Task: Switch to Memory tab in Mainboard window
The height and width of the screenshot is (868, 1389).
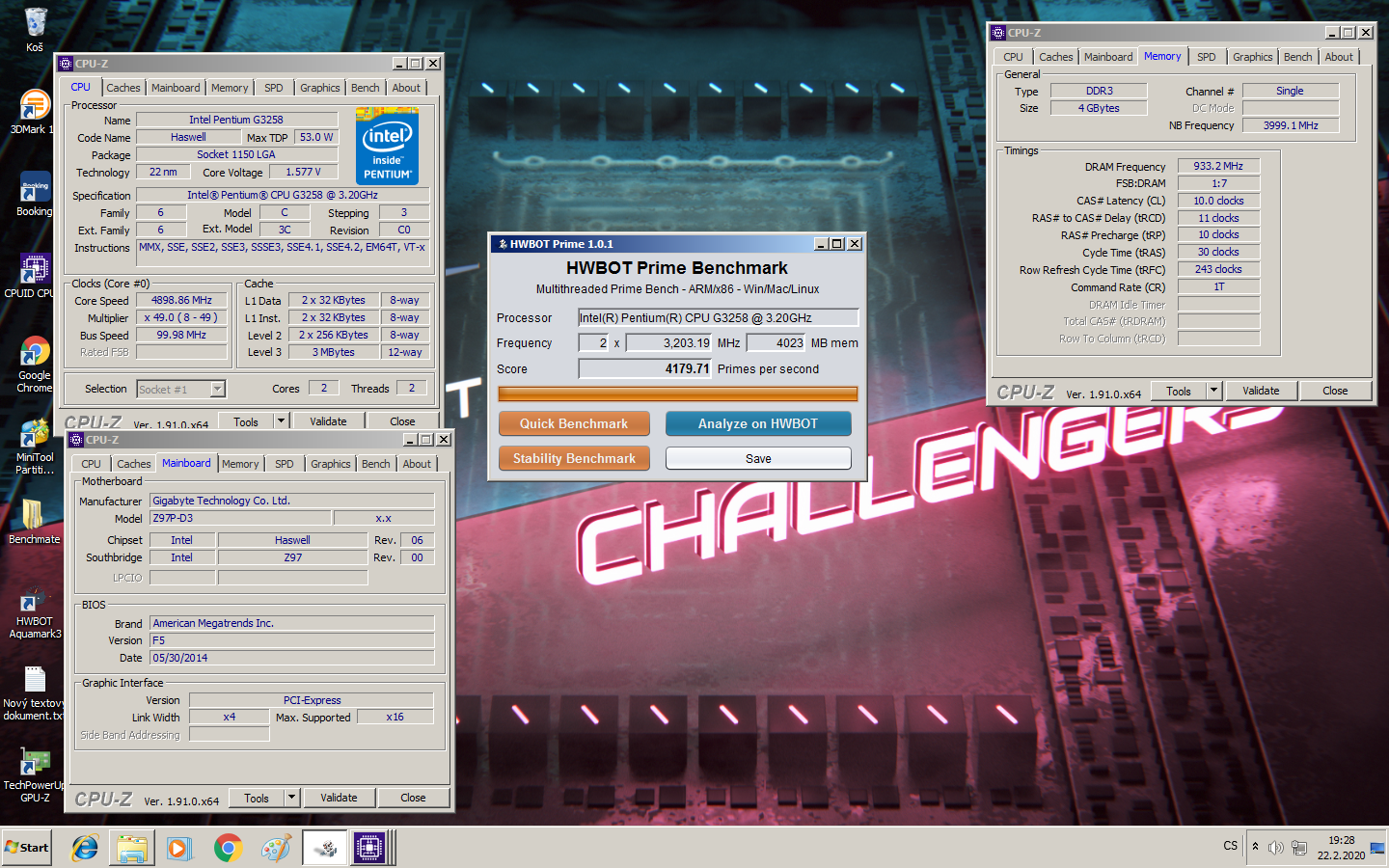Action: 240,464
